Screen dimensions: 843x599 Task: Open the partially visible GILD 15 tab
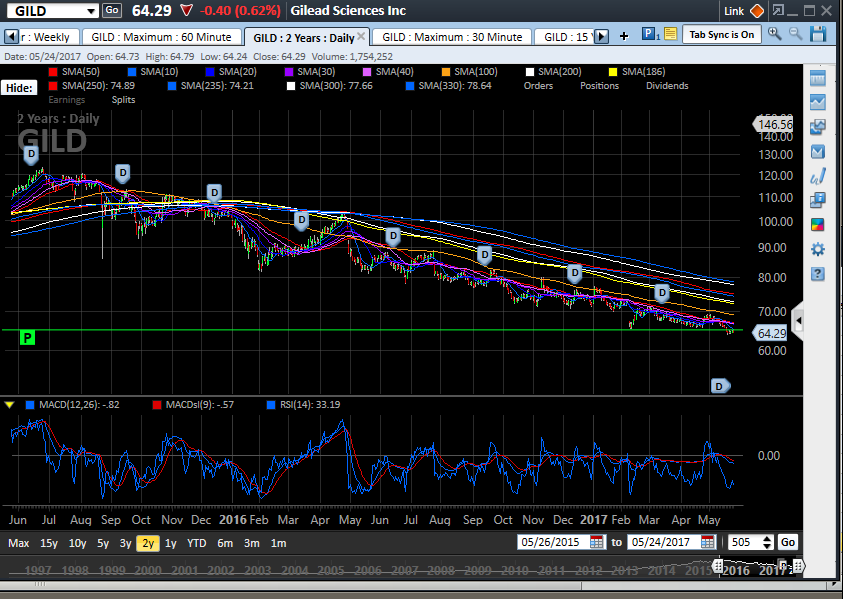tap(566, 37)
